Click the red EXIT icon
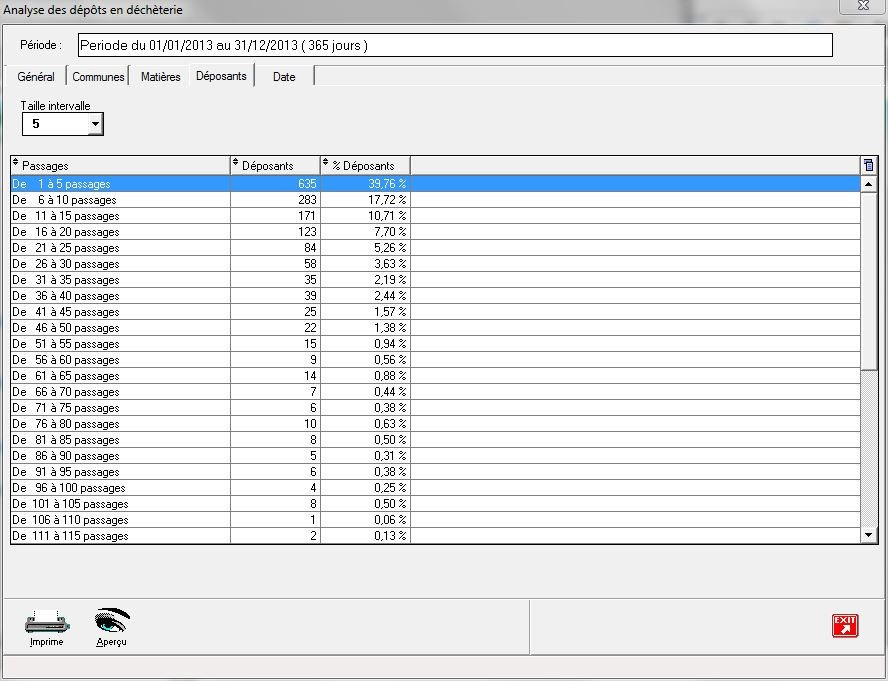Image resolution: width=888 pixels, height=681 pixels. tap(845, 626)
